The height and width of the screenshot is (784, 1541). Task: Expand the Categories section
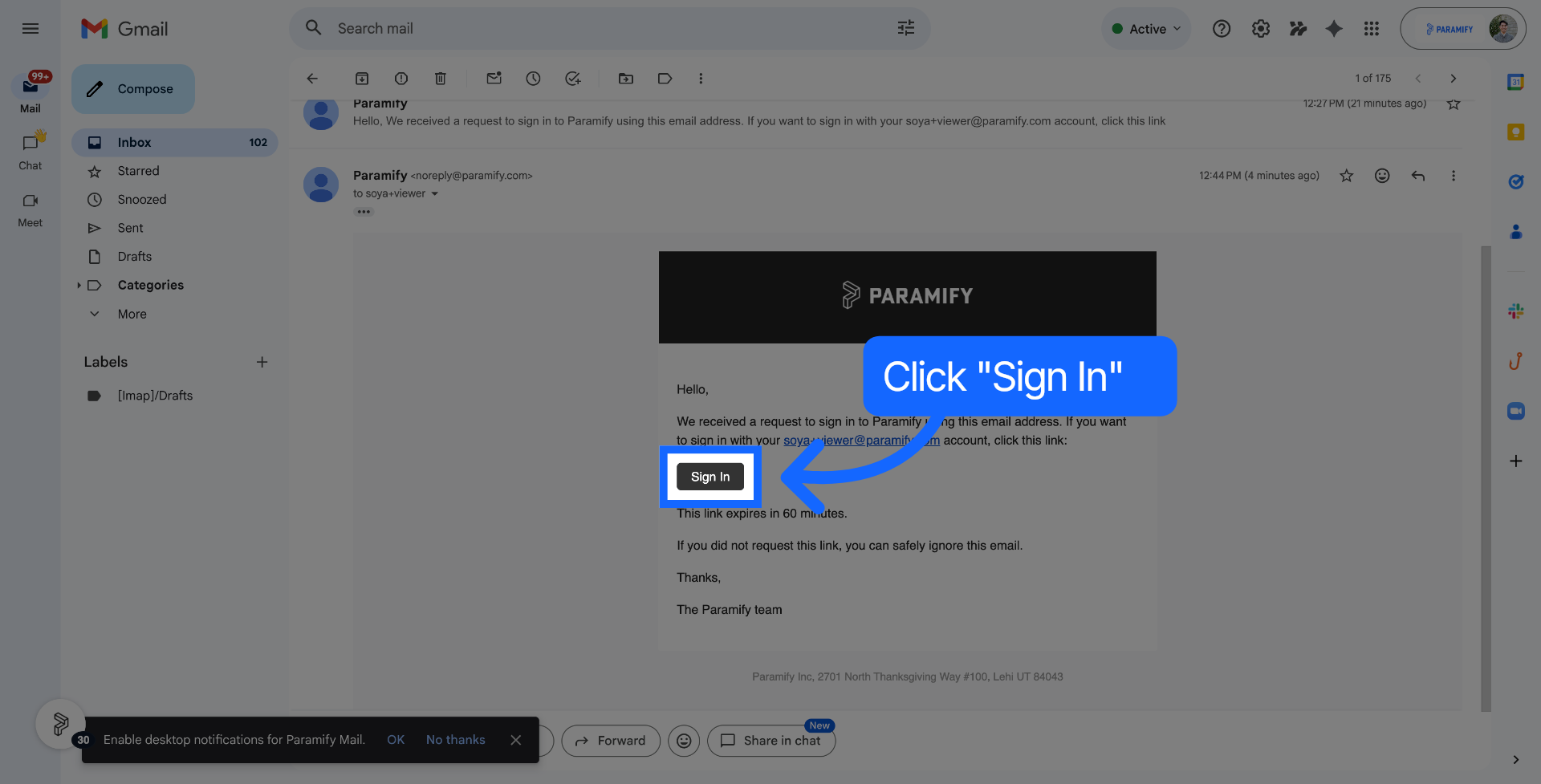(x=79, y=286)
